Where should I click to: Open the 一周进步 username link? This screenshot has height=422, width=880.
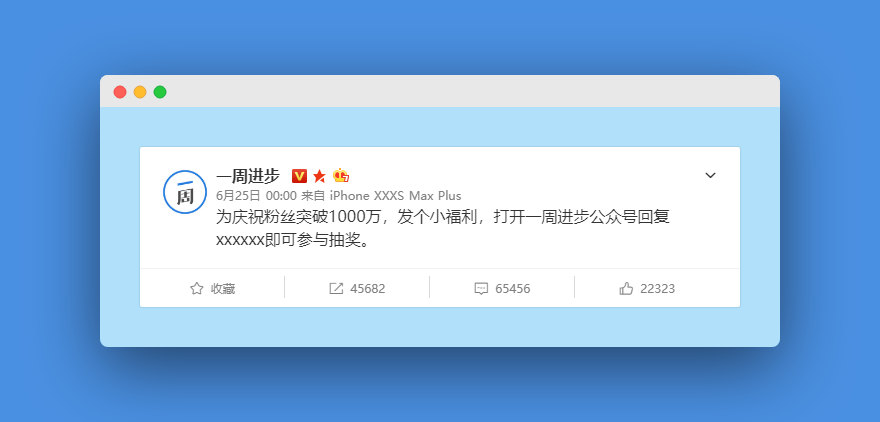248,176
